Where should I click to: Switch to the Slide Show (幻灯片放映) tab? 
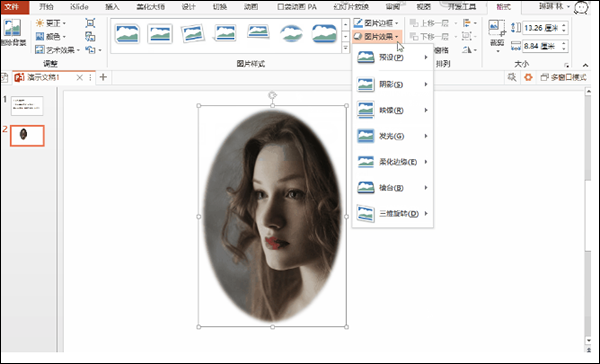[x=351, y=7]
